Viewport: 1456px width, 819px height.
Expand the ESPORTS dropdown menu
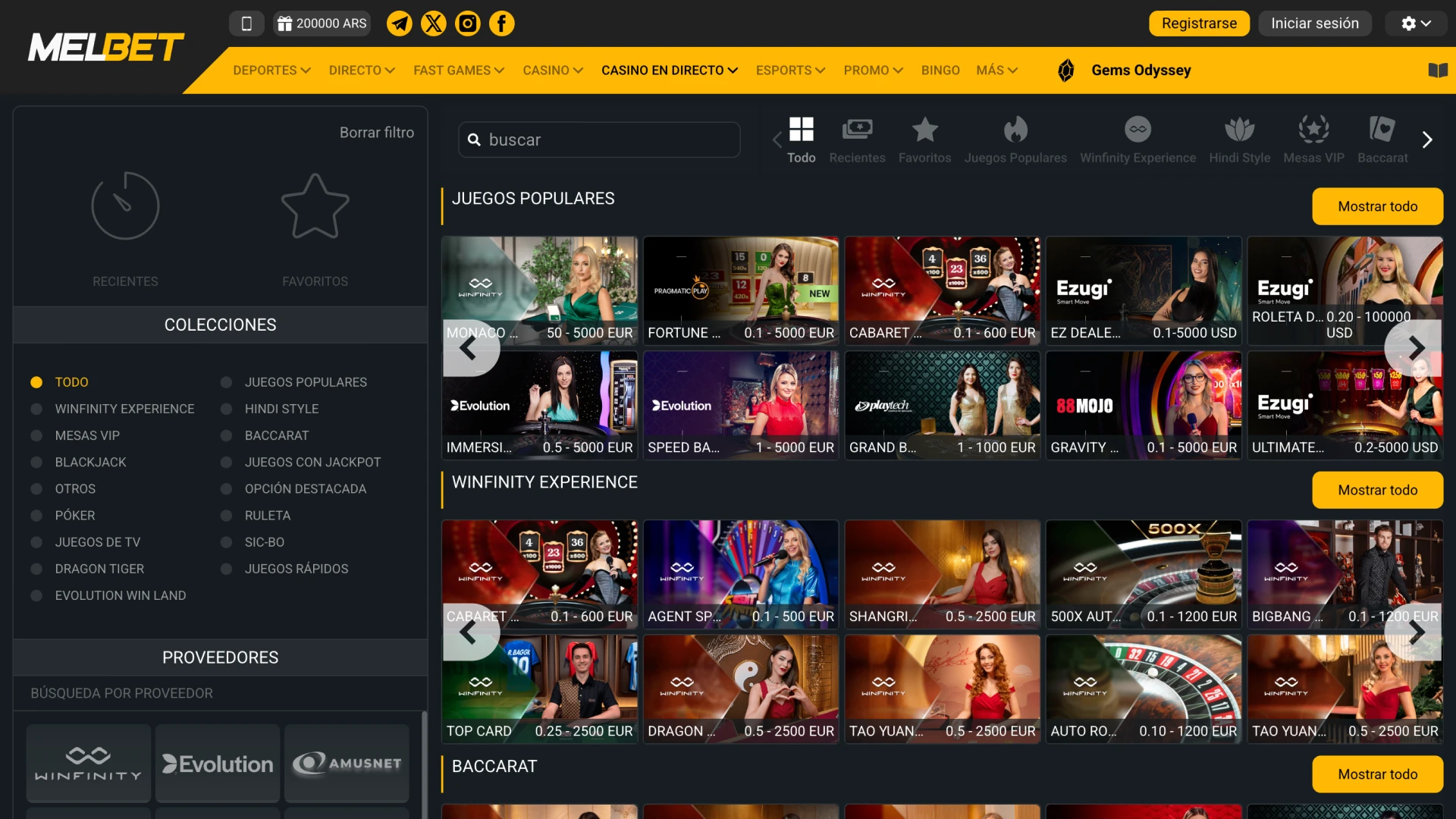click(790, 70)
